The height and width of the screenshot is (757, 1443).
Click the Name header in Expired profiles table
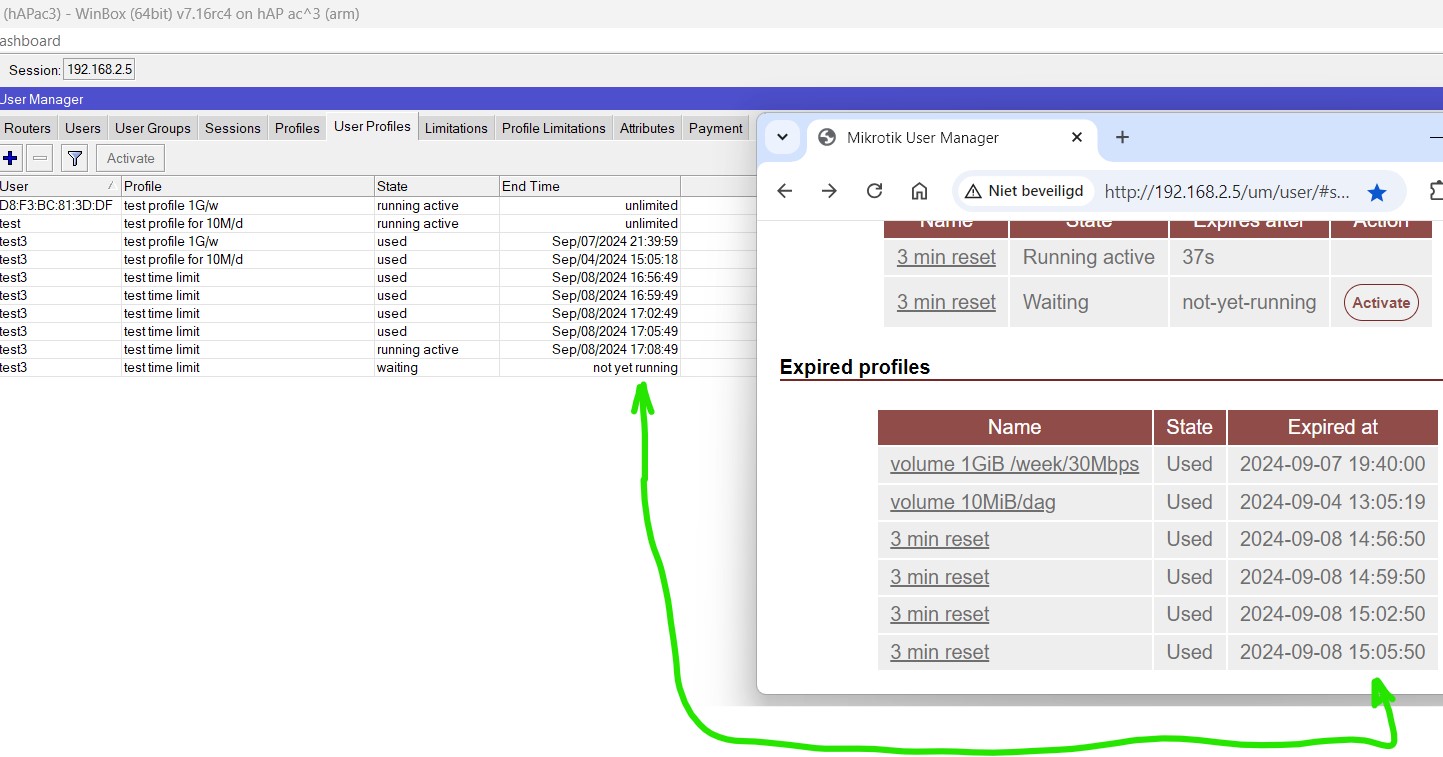tap(1014, 427)
